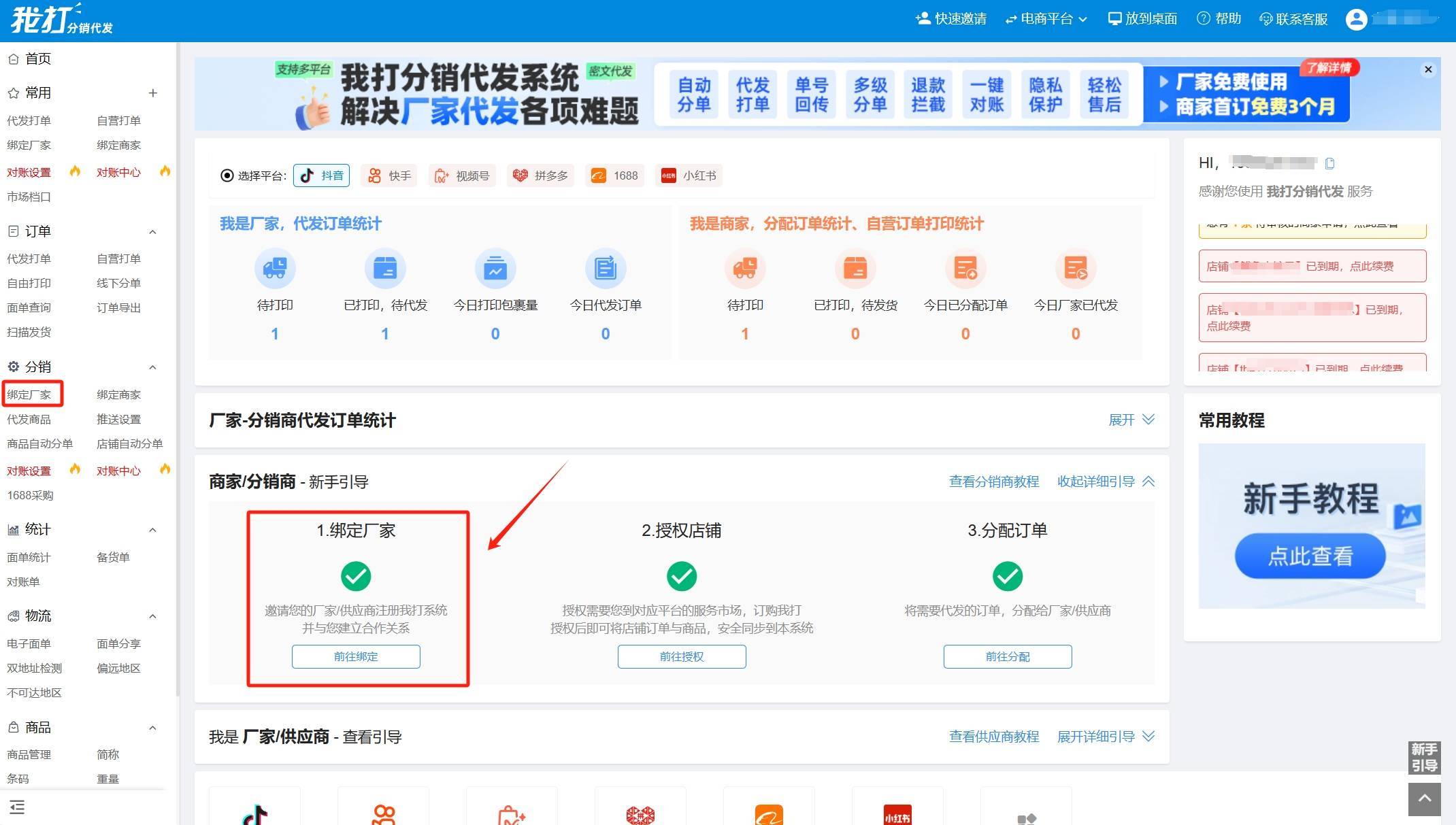Click the 前往绑定 button
The height and width of the screenshot is (825, 1456).
click(x=356, y=656)
